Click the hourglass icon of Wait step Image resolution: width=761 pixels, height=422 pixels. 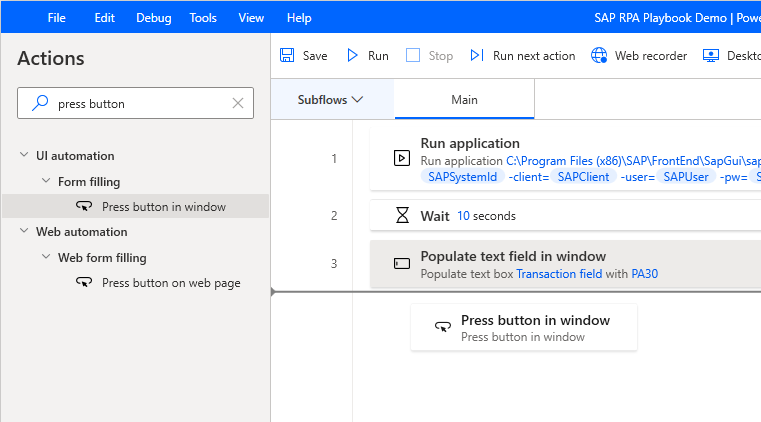tap(402, 215)
